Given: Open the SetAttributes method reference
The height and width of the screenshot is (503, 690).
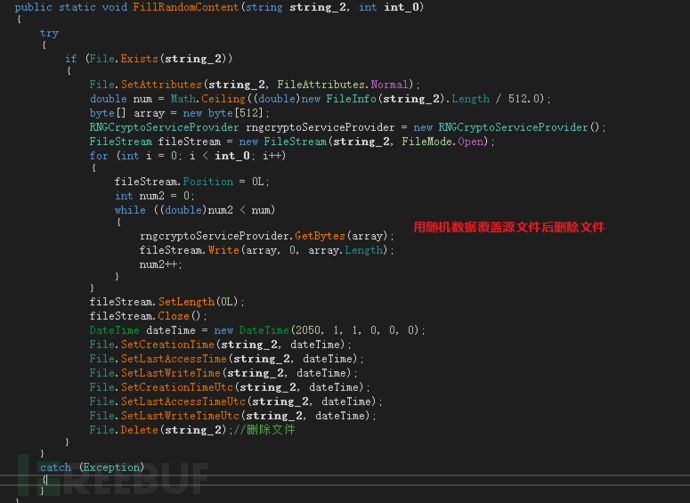Looking at the screenshot, I should (161, 84).
